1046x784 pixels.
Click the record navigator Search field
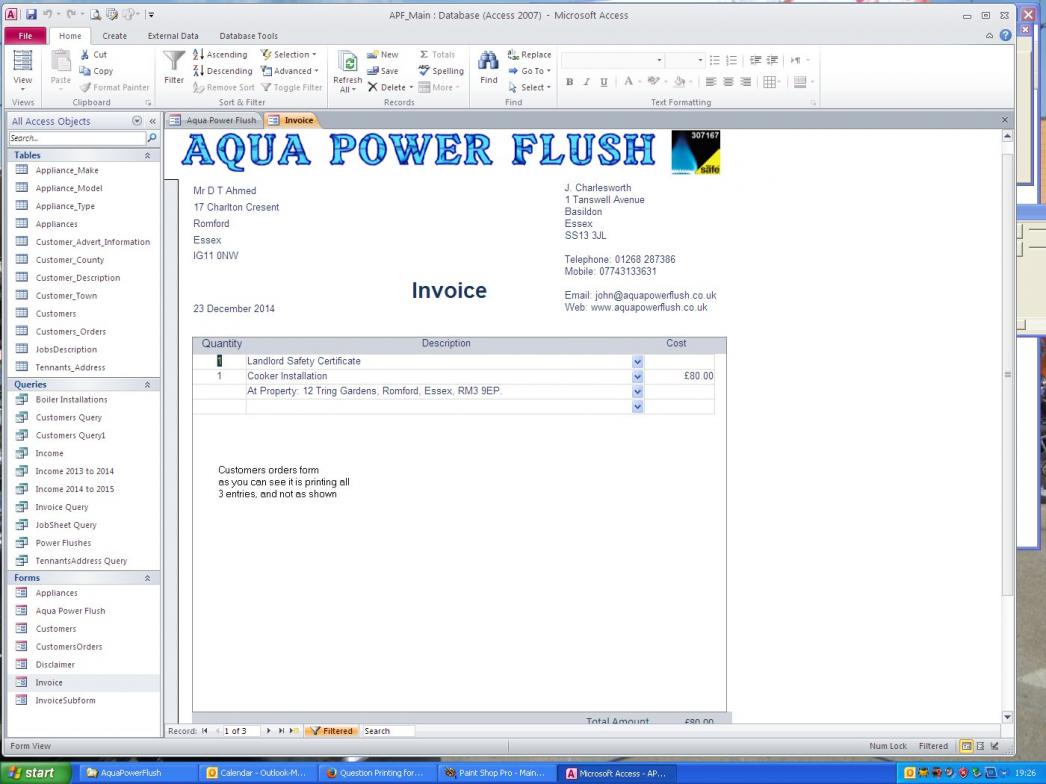pos(388,731)
